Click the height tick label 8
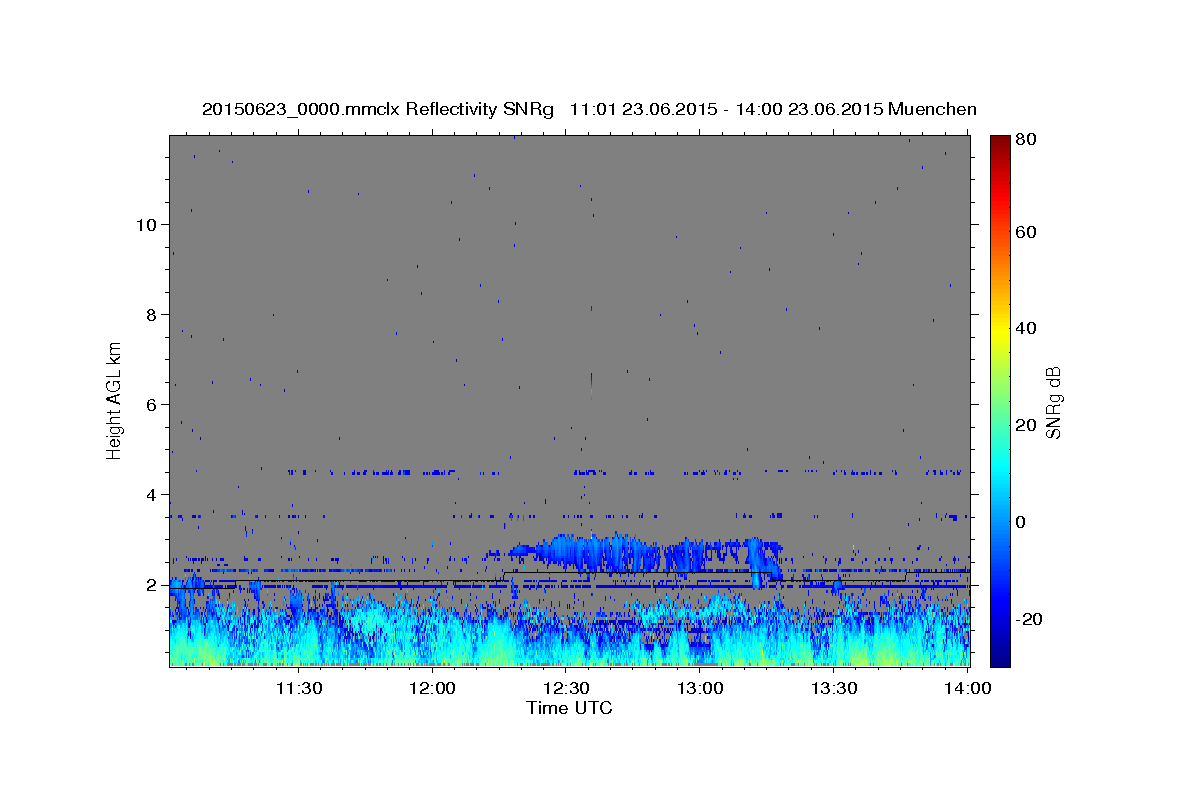This screenshot has width=1200, height=800. pos(152,314)
